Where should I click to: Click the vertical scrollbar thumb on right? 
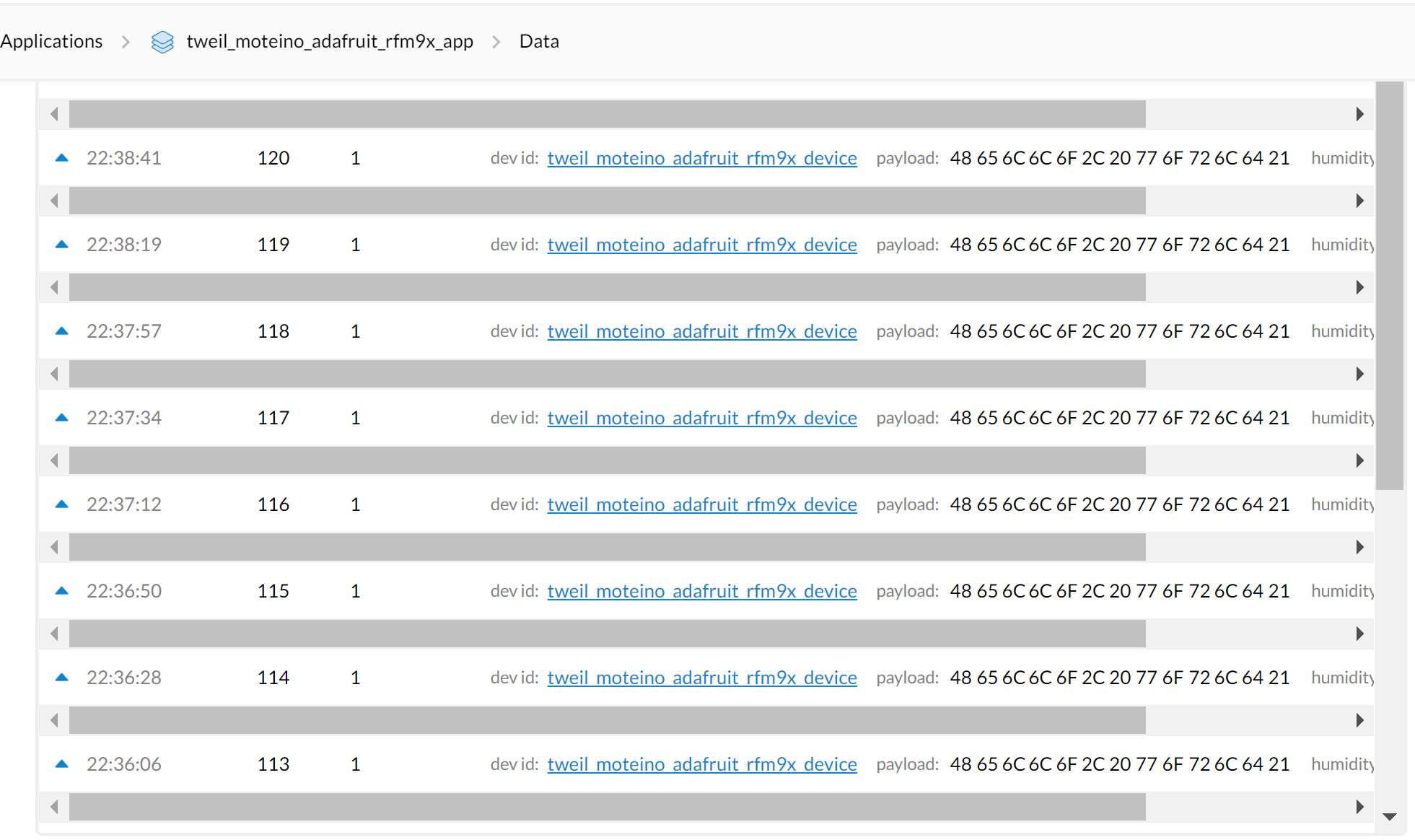point(1389,285)
